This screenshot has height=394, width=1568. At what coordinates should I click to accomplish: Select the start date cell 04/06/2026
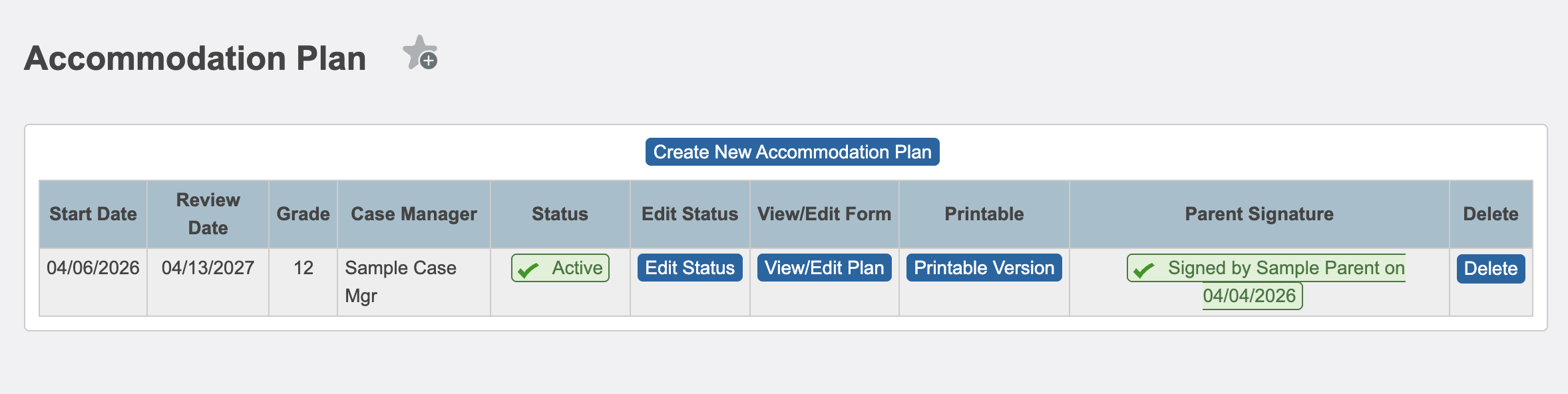[93, 268]
